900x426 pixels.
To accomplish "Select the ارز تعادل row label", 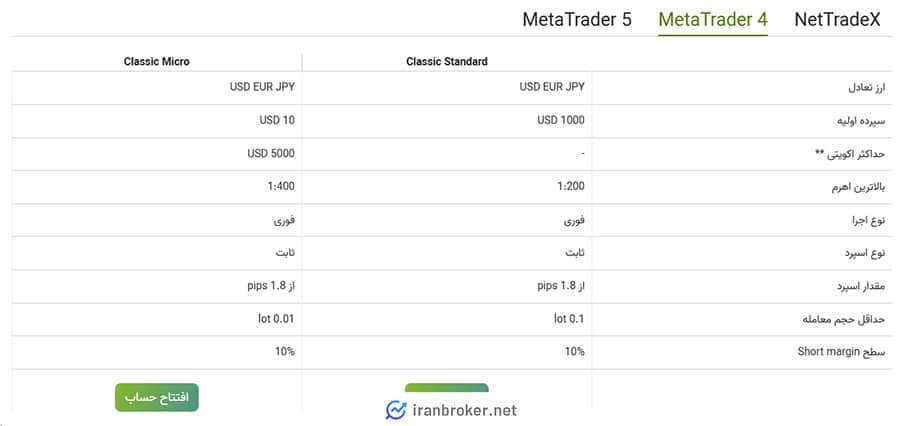I will click(860, 88).
